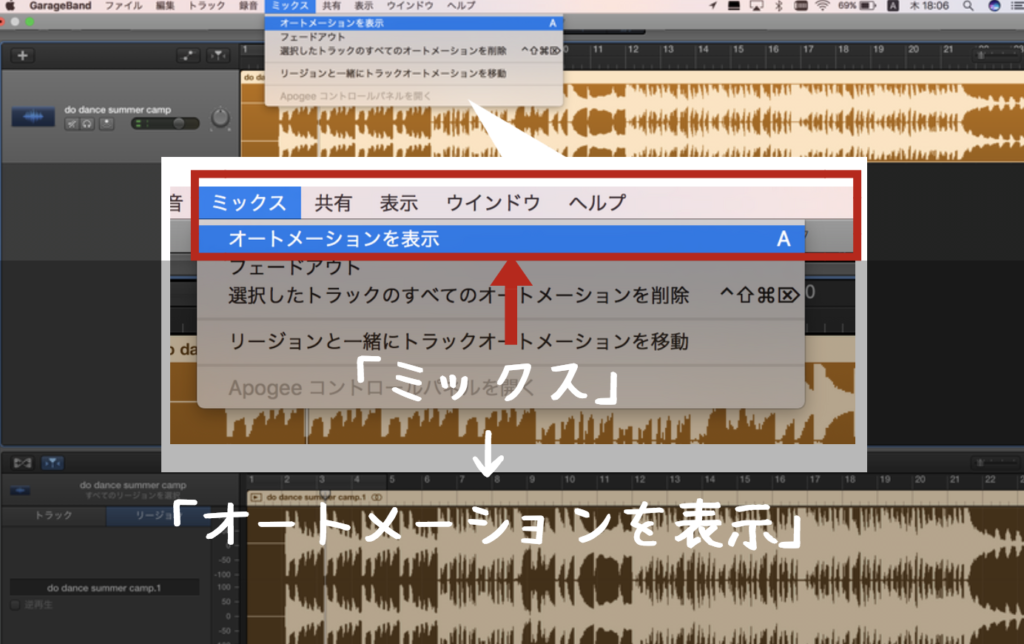Click the battery 69% indicator
The image size is (1024, 644).
pos(857,6)
